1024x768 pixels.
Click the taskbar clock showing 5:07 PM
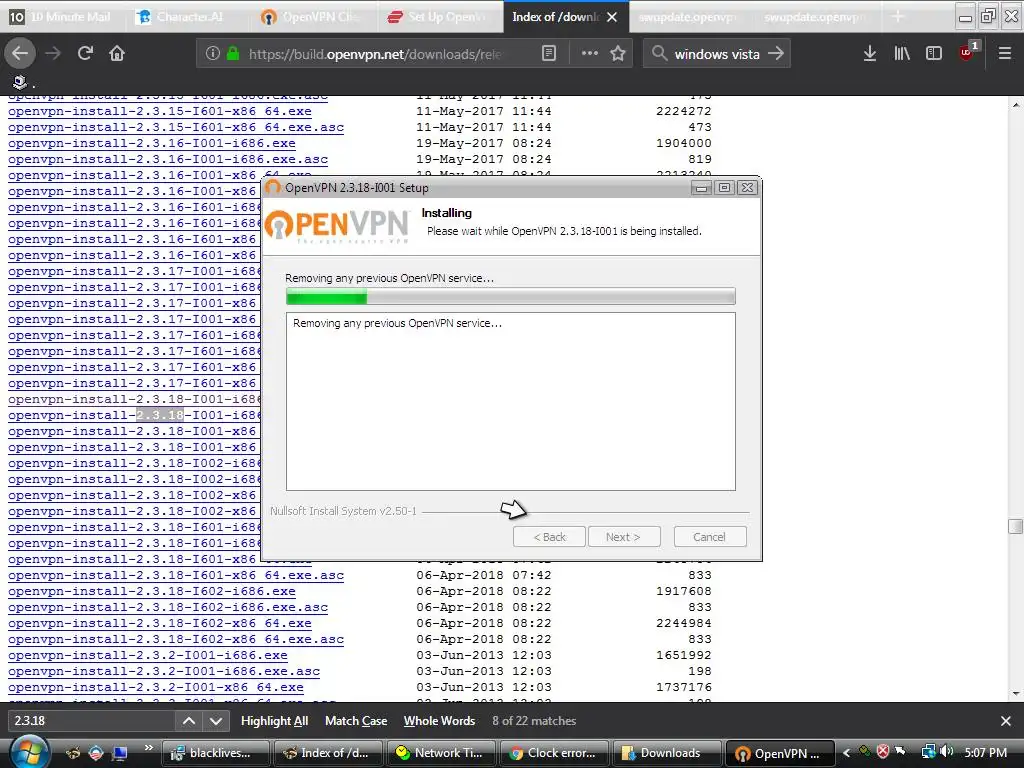coord(985,752)
